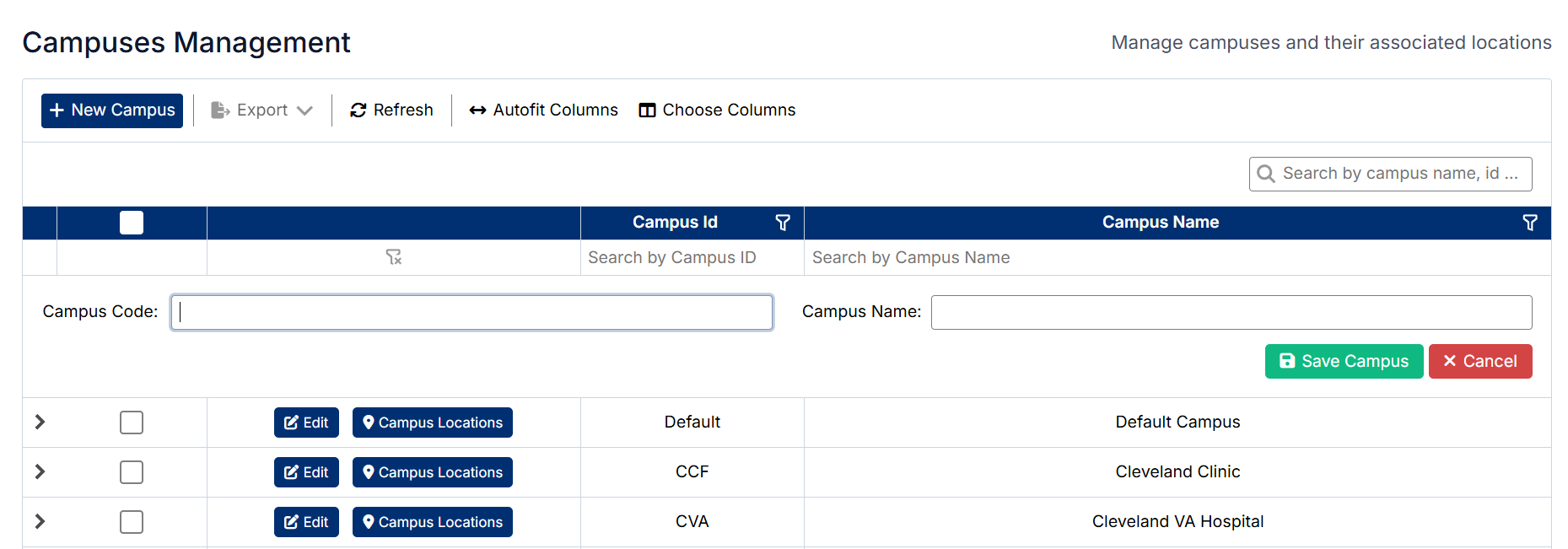Toggle the select-all checkbox in header
The height and width of the screenshot is (549, 1568).
coord(132,223)
